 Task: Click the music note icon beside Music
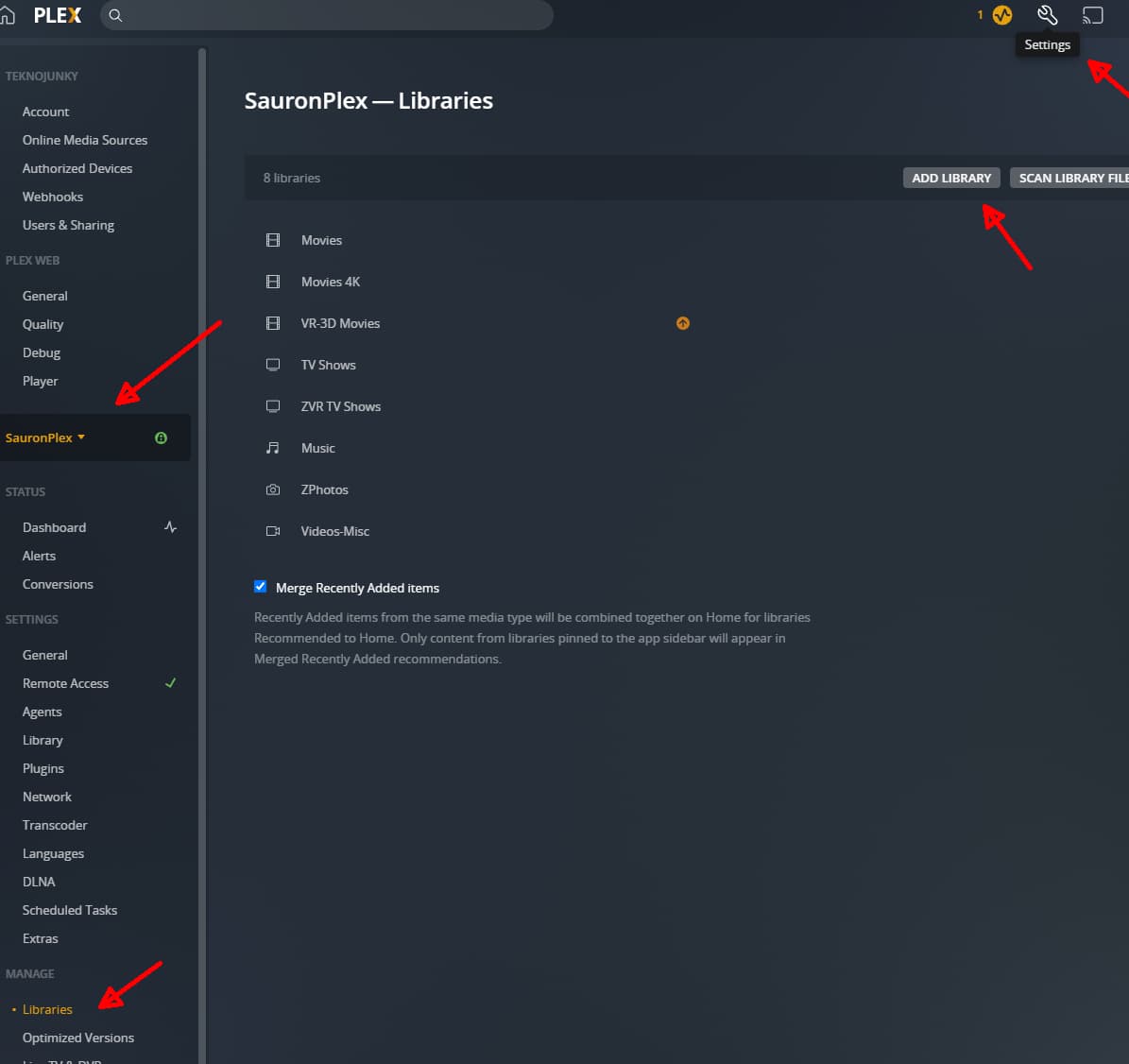273,448
